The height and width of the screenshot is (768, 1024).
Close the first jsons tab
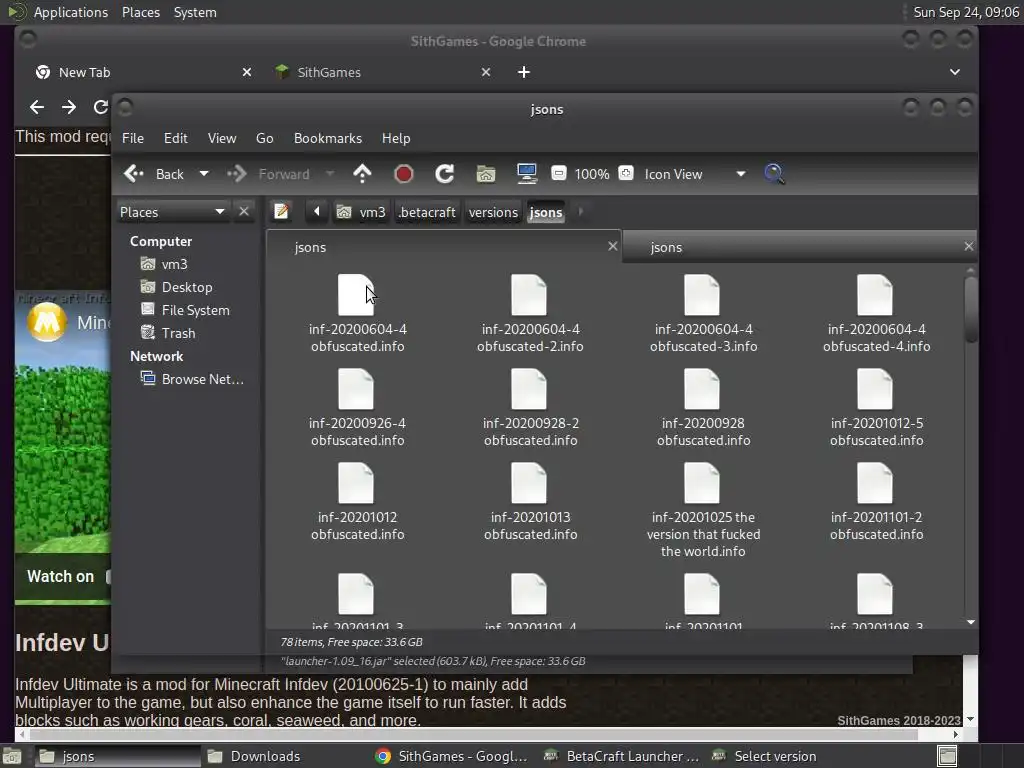tap(613, 246)
